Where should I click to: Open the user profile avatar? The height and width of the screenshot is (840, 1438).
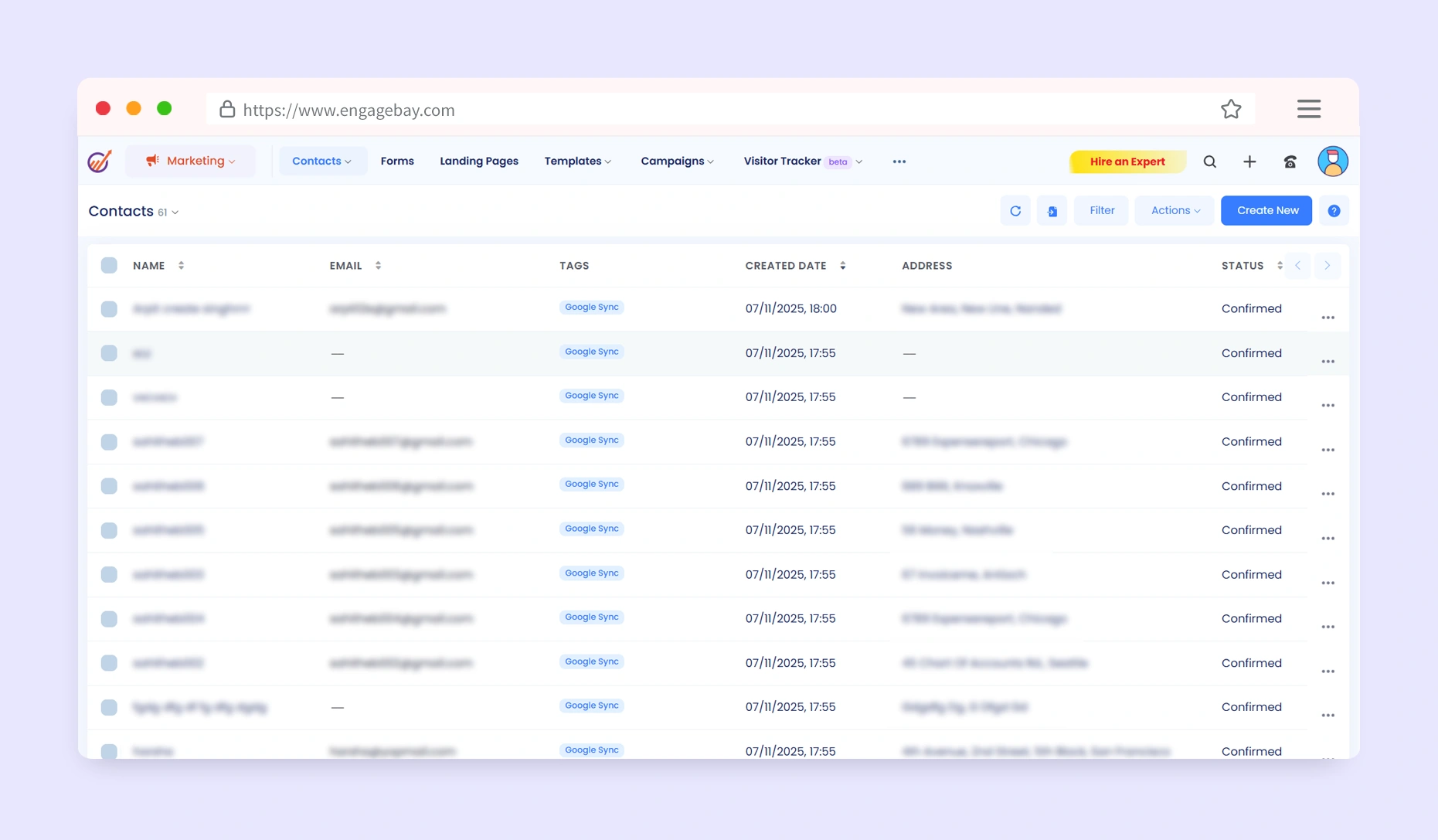pos(1332,162)
